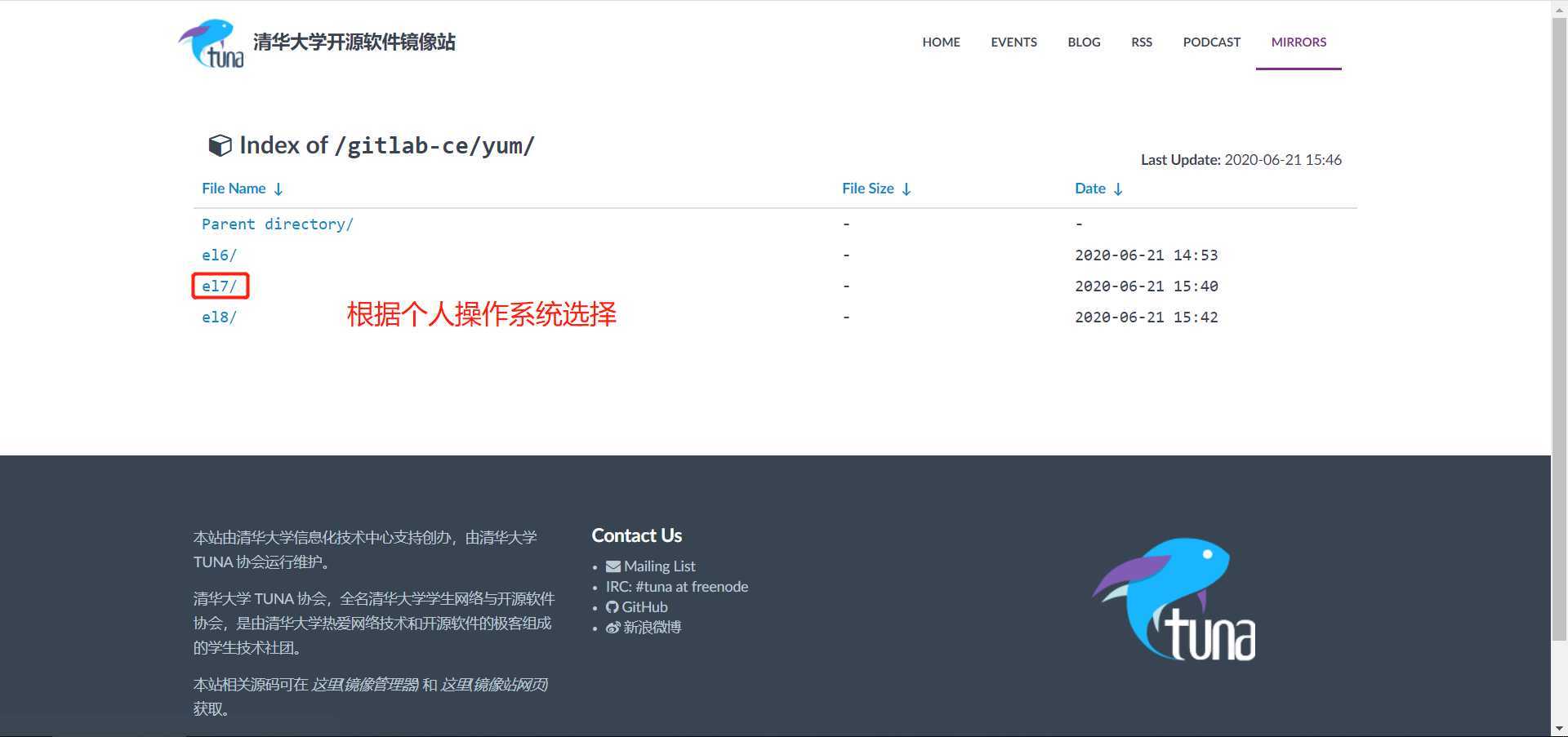Open the PODCAST menu item

click(1211, 42)
